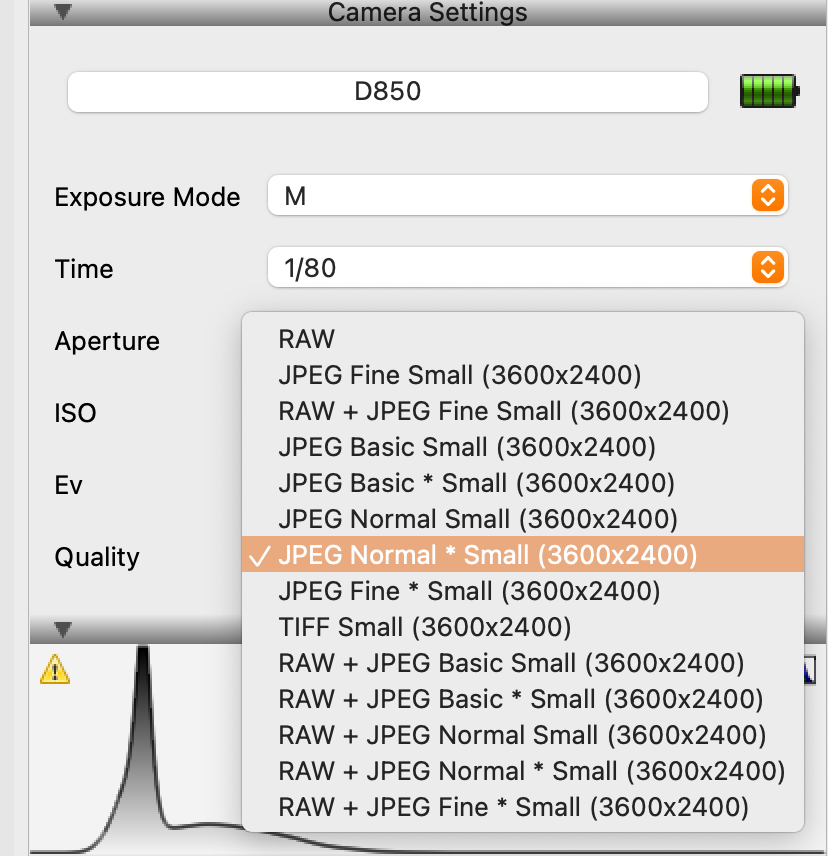Pick JPEG Basic Small (3600x2400)
This screenshot has width=828, height=856.
[523, 447]
